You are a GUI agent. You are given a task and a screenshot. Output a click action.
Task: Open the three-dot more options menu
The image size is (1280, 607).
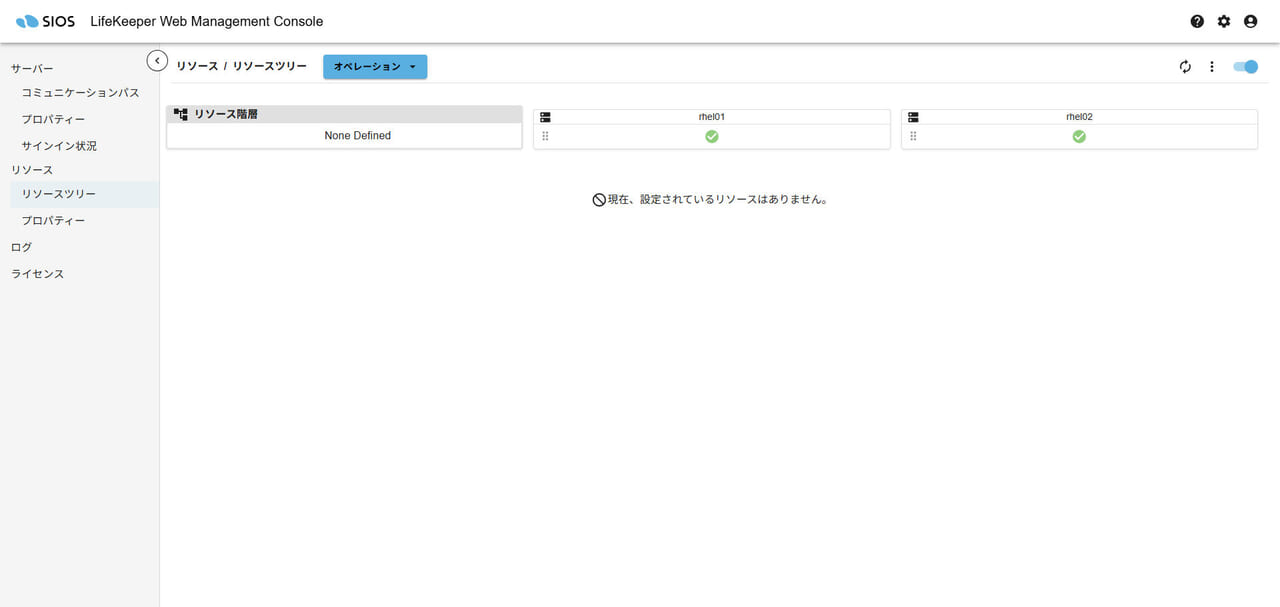click(1212, 67)
